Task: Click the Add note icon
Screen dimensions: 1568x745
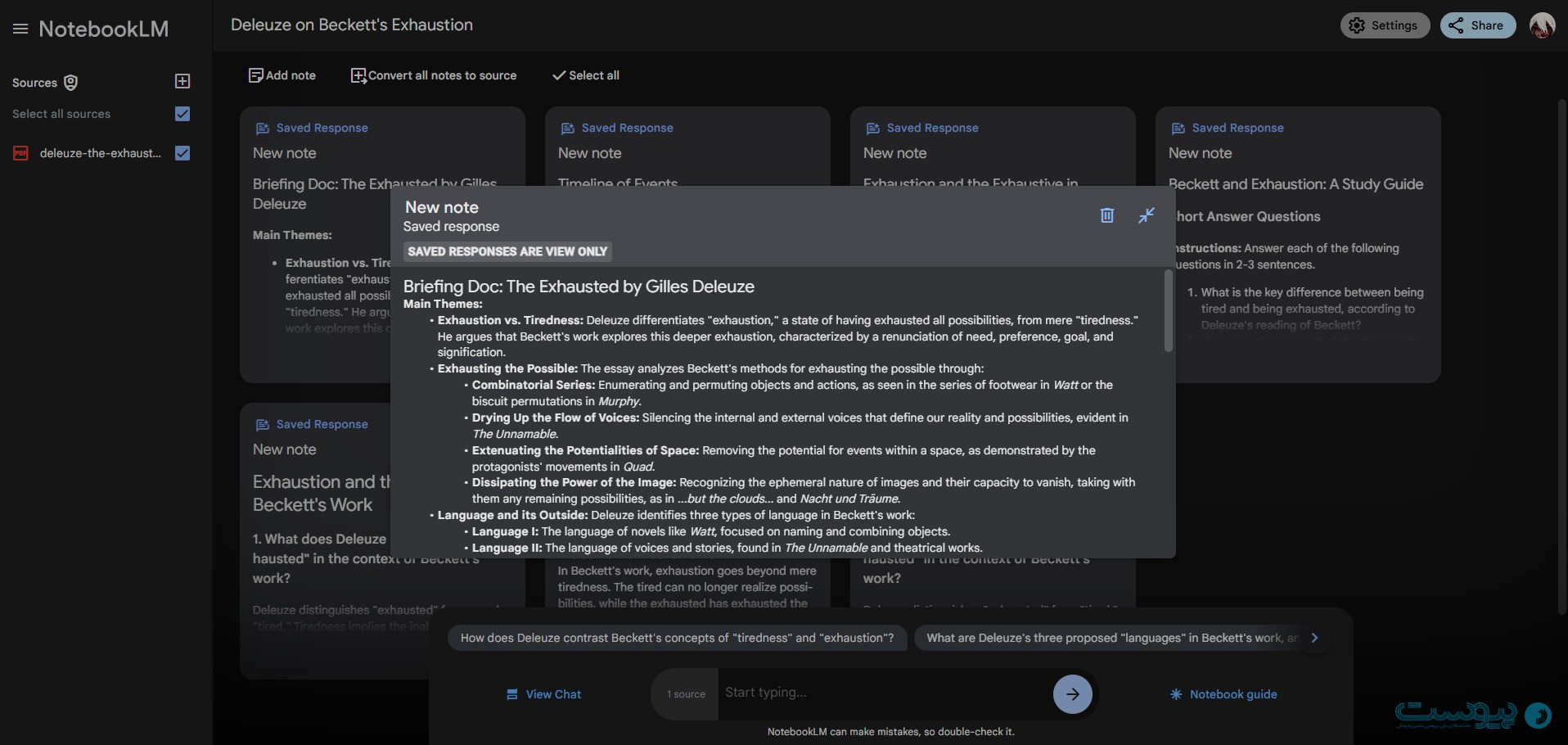Action: click(x=255, y=75)
